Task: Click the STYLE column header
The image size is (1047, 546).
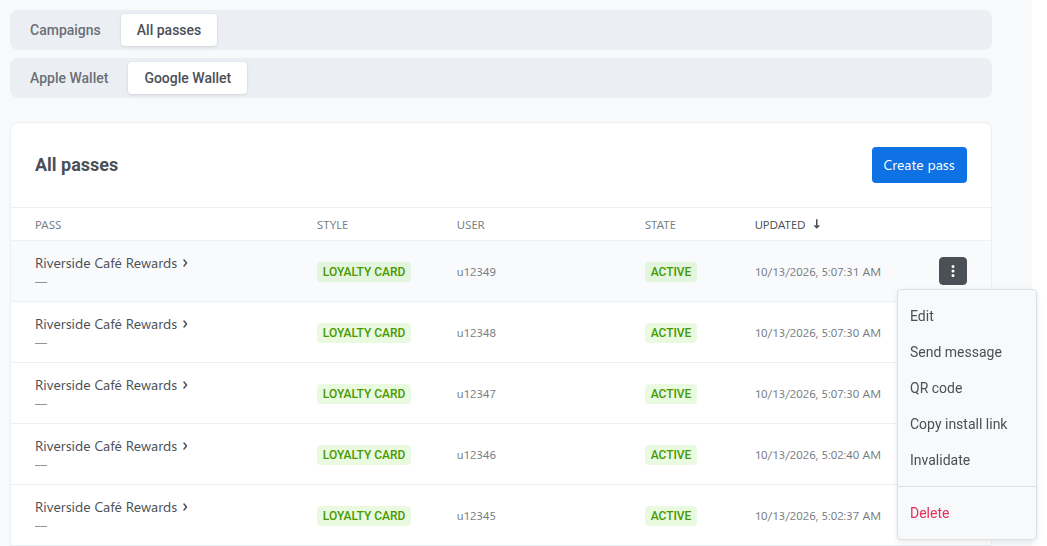Action: click(x=332, y=225)
